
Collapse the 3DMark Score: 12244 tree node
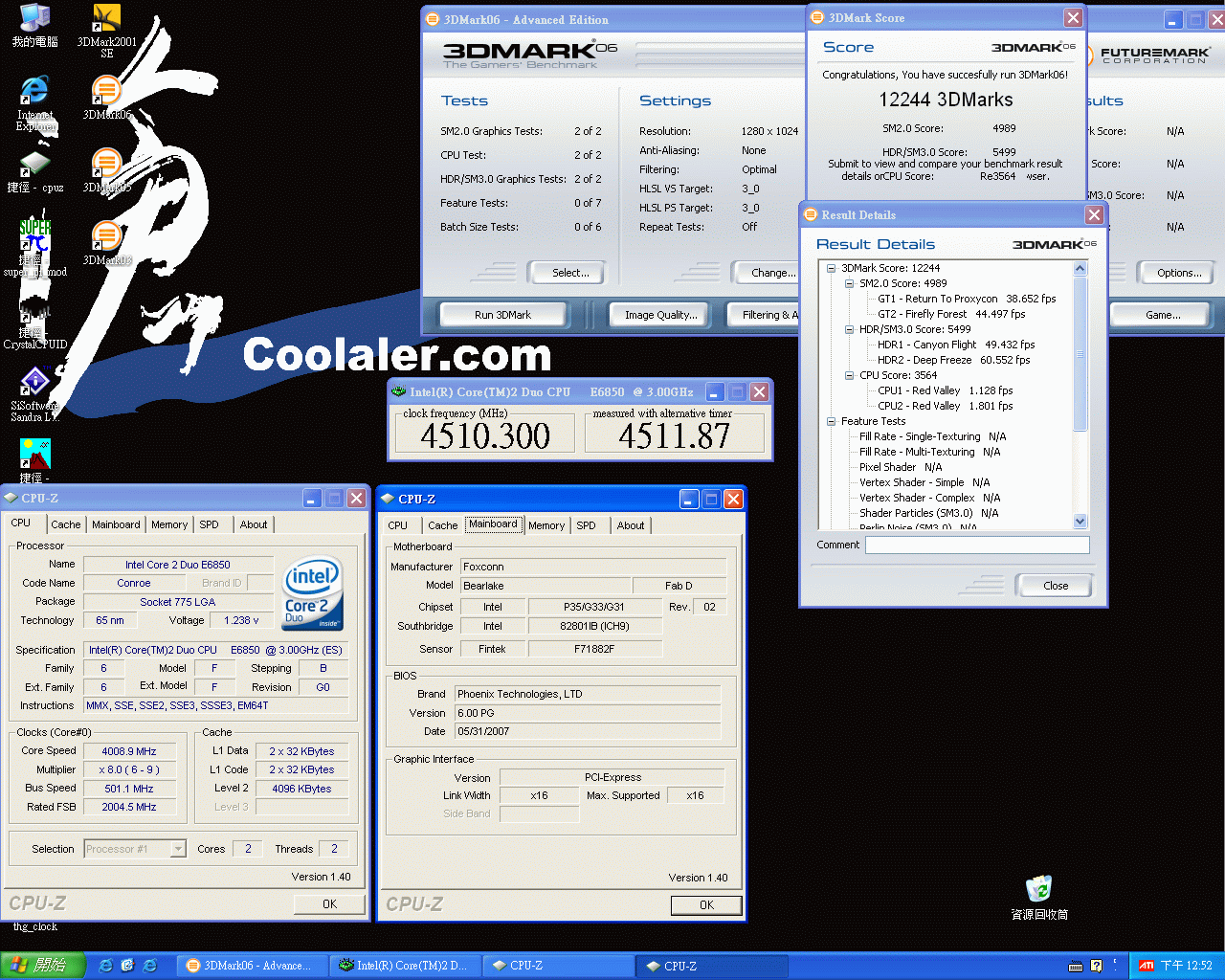(832, 268)
